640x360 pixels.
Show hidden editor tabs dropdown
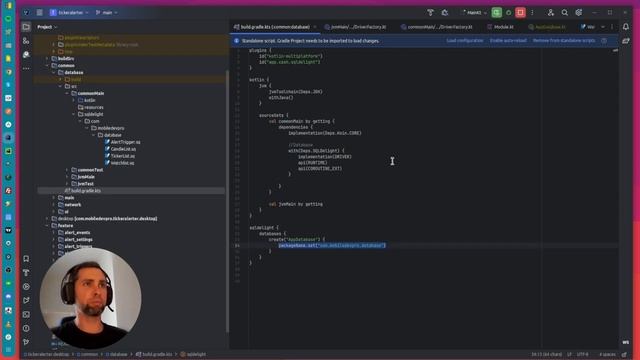[x=603, y=27]
